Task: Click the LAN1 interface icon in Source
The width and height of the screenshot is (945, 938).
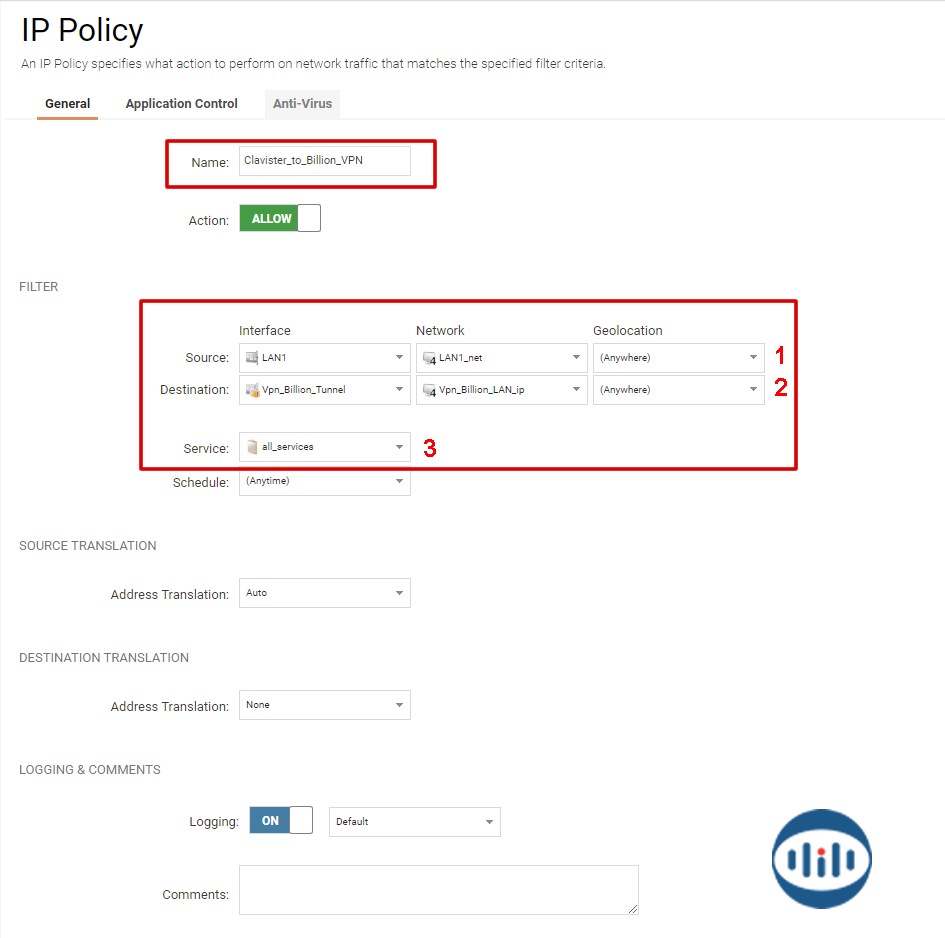Action: pos(252,358)
